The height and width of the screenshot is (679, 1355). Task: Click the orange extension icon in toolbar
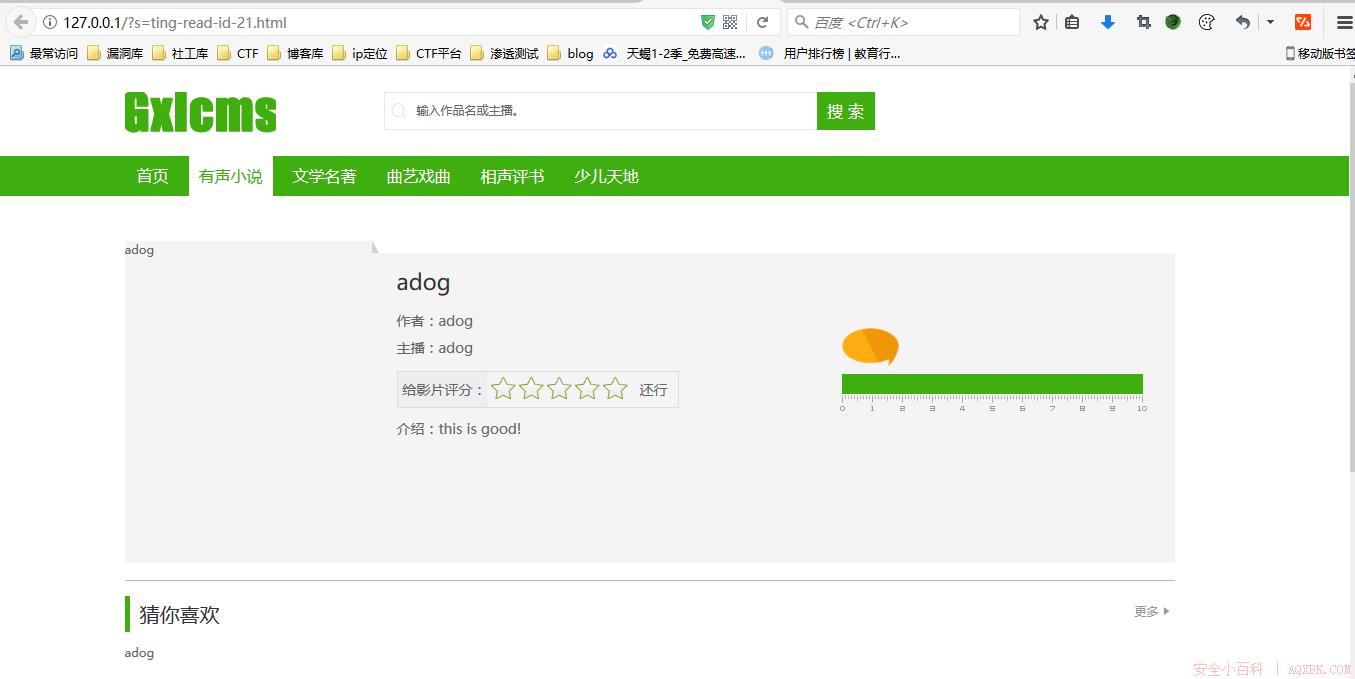tap(1303, 22)
